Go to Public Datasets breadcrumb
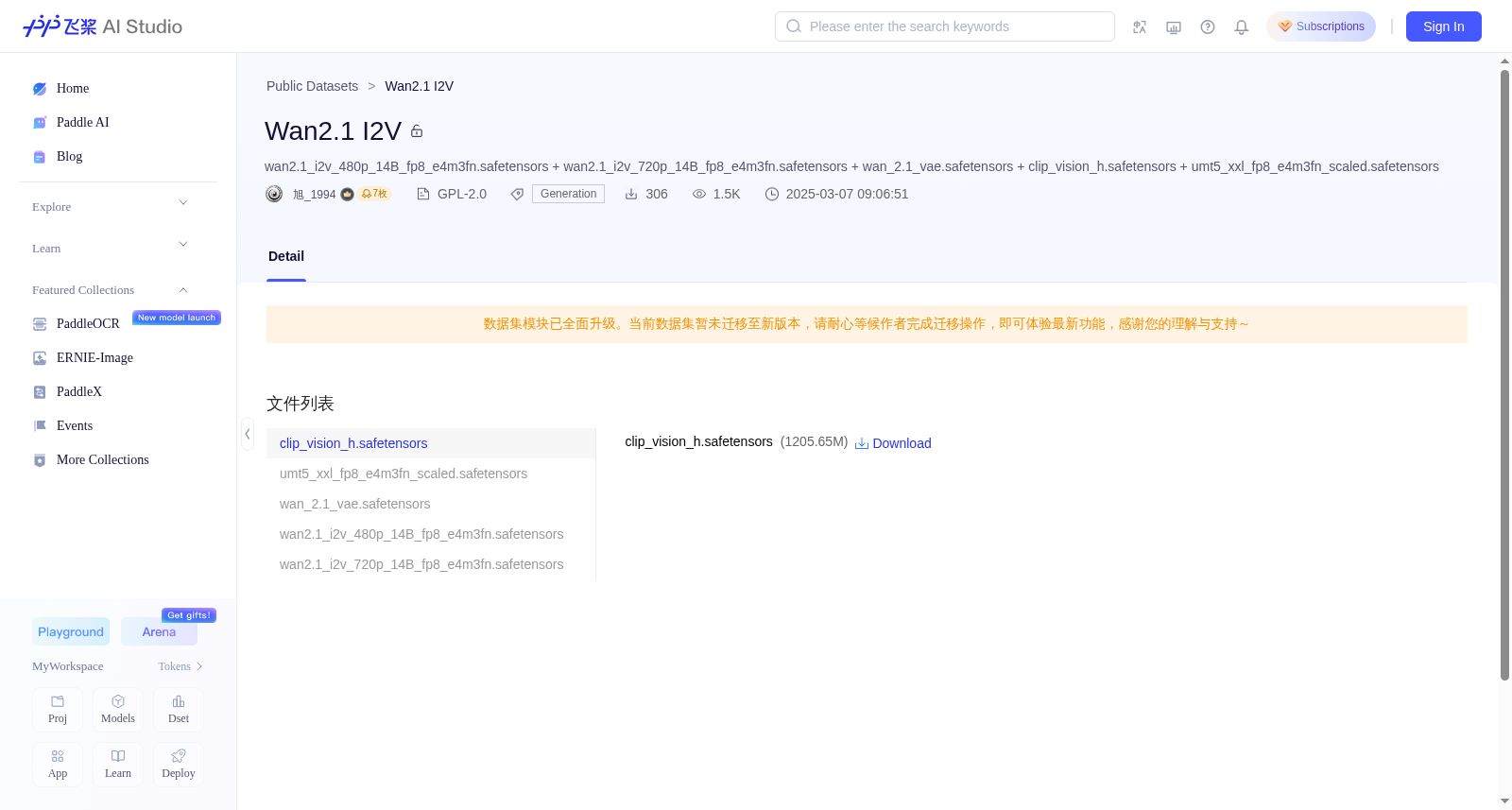1512x810 pixels. [312, 86]
